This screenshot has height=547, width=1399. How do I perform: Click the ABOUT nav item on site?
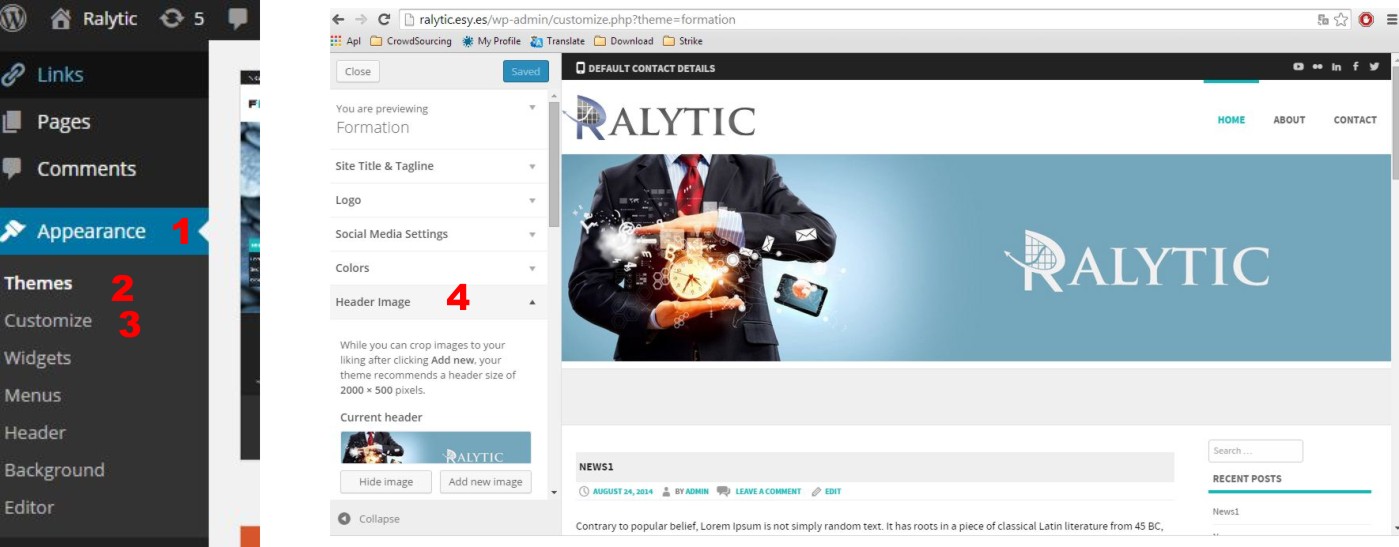click(1289, 120)
